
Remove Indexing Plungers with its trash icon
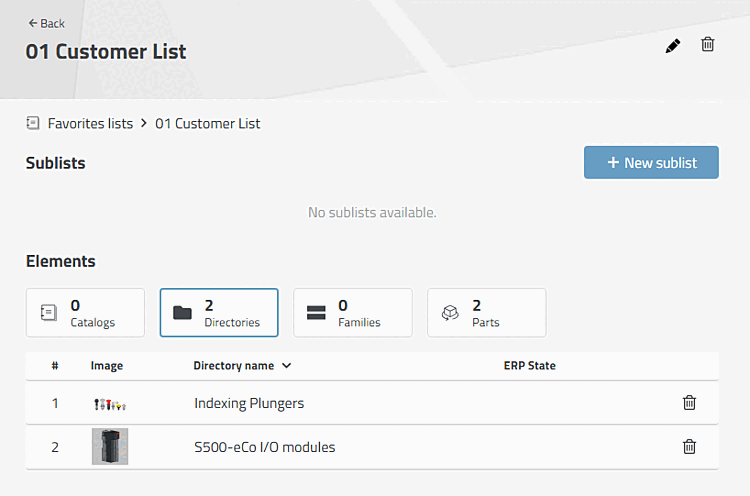tap(689, 403)
